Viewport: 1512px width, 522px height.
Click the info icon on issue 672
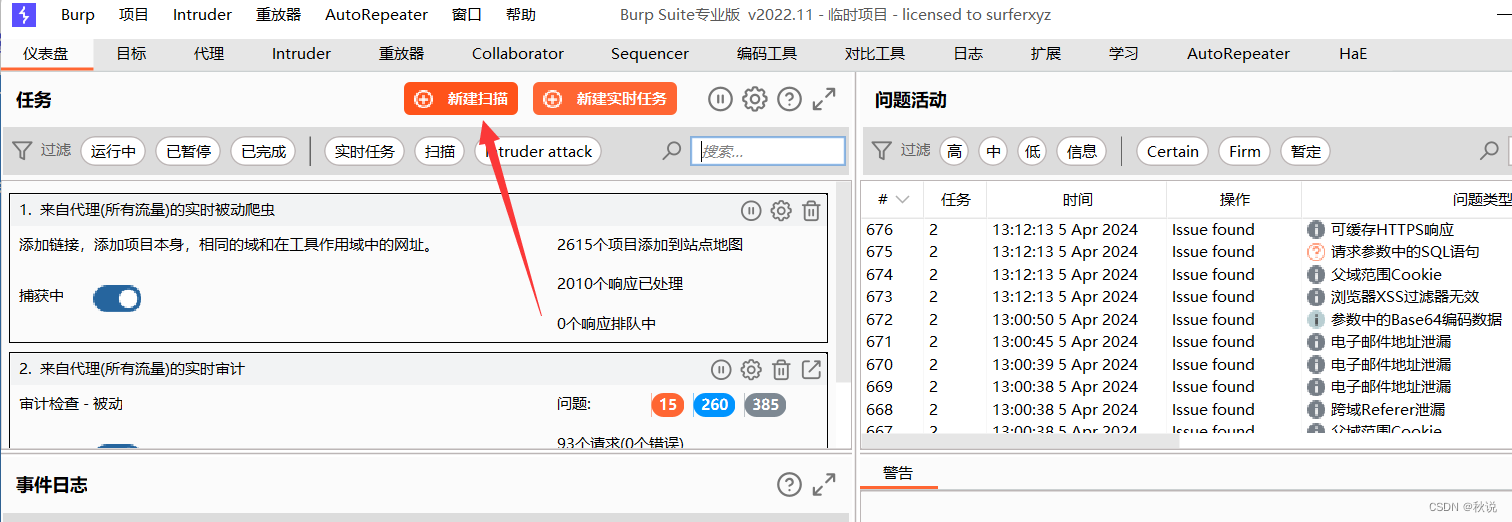pyautogui.click(x=1316, y=320)
